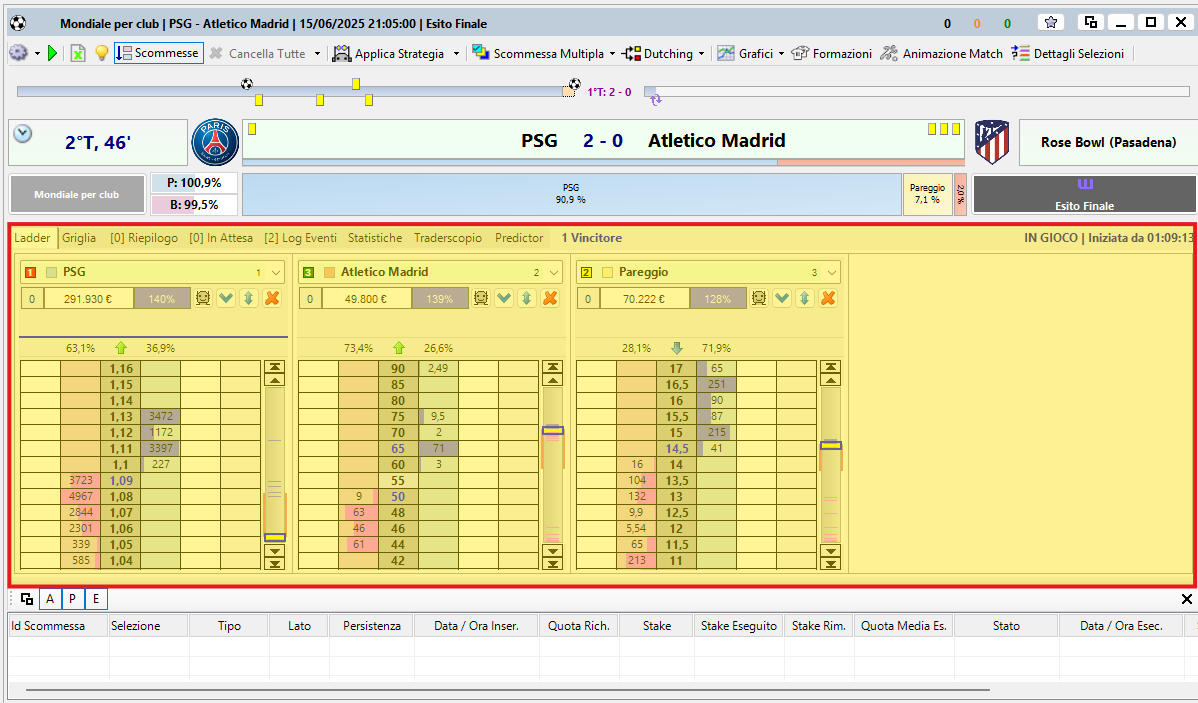Launch Animazione Match
Screen dimensions: 1198x703
pos(941,53)
